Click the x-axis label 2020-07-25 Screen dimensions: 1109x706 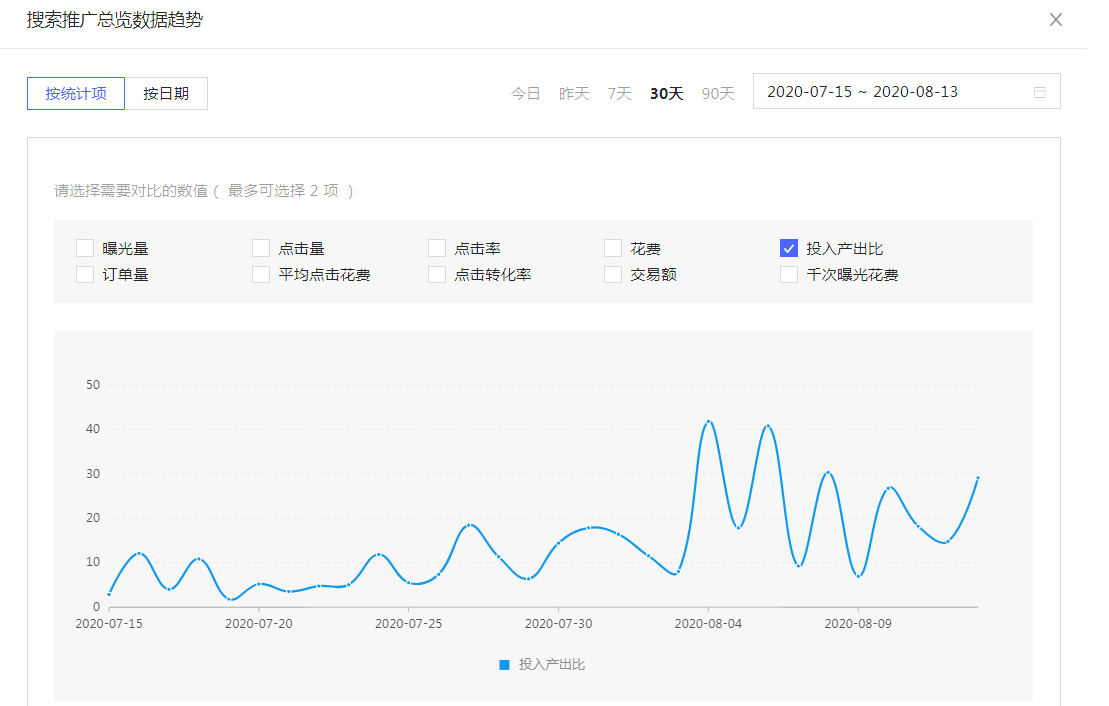[409, 624]
